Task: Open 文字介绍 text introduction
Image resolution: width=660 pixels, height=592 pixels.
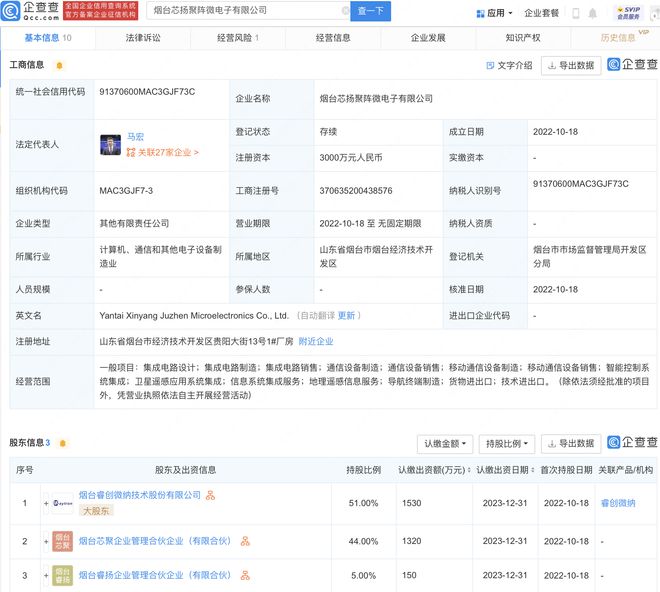Action: pyautogui.click(x=509, y=66)
